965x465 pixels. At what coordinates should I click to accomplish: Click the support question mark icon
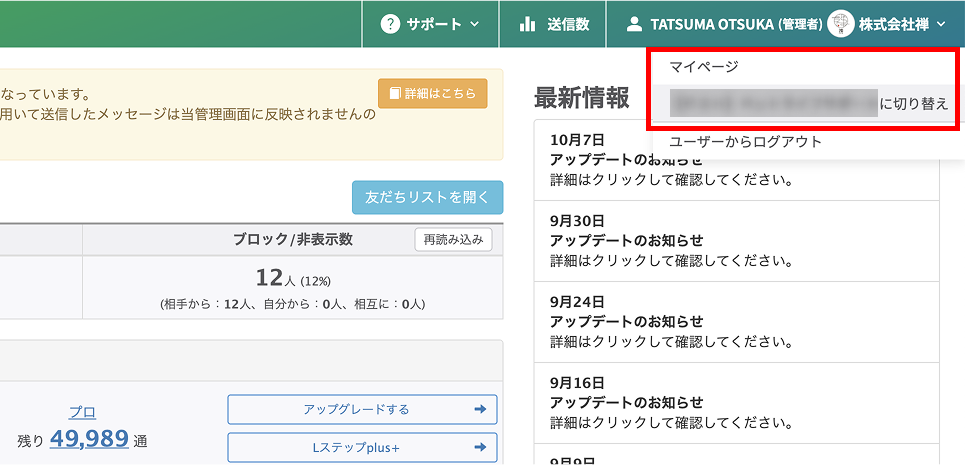[x=390, y=24]
